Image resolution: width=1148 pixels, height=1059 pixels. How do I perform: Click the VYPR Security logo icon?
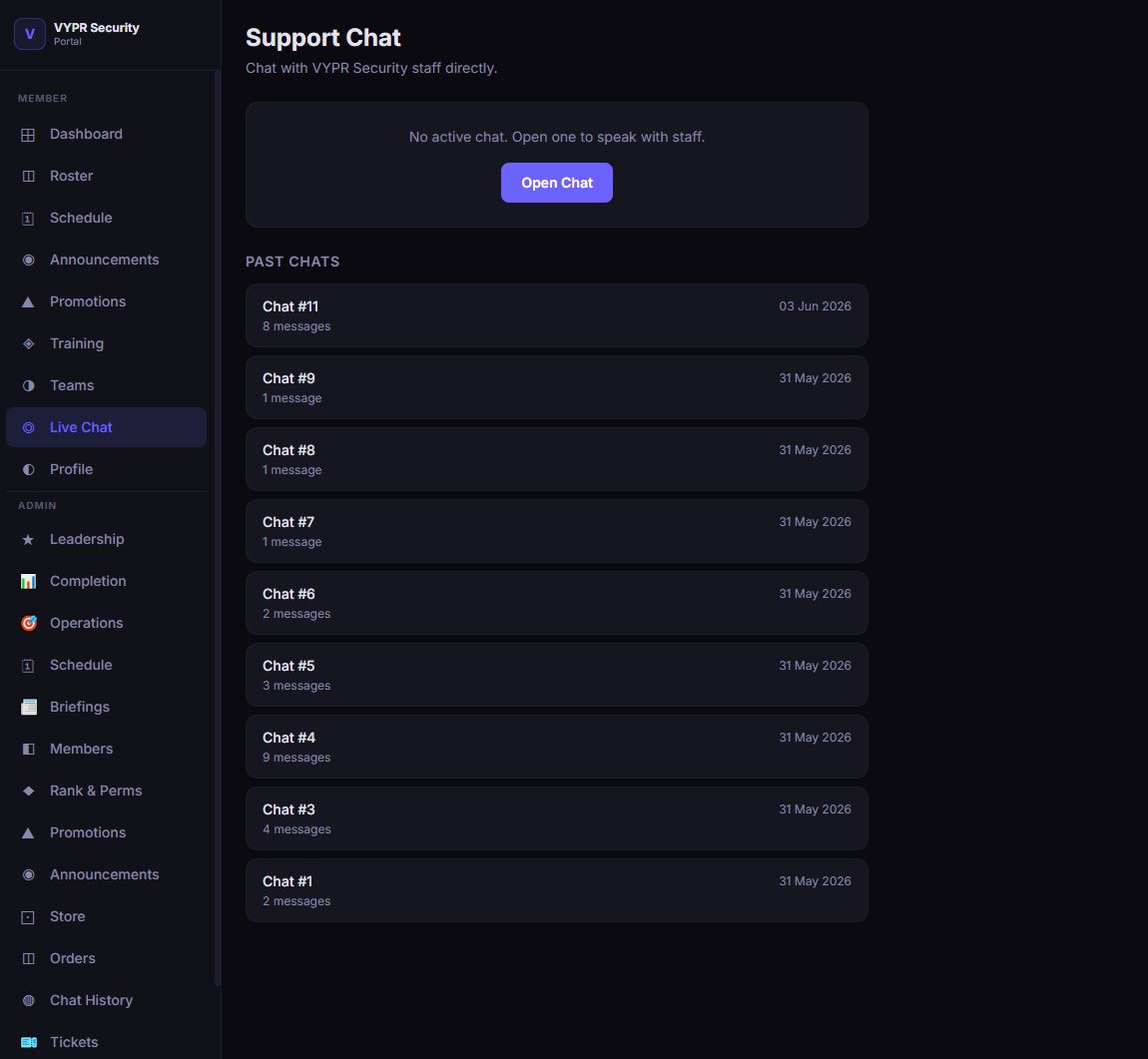point(30,34)
